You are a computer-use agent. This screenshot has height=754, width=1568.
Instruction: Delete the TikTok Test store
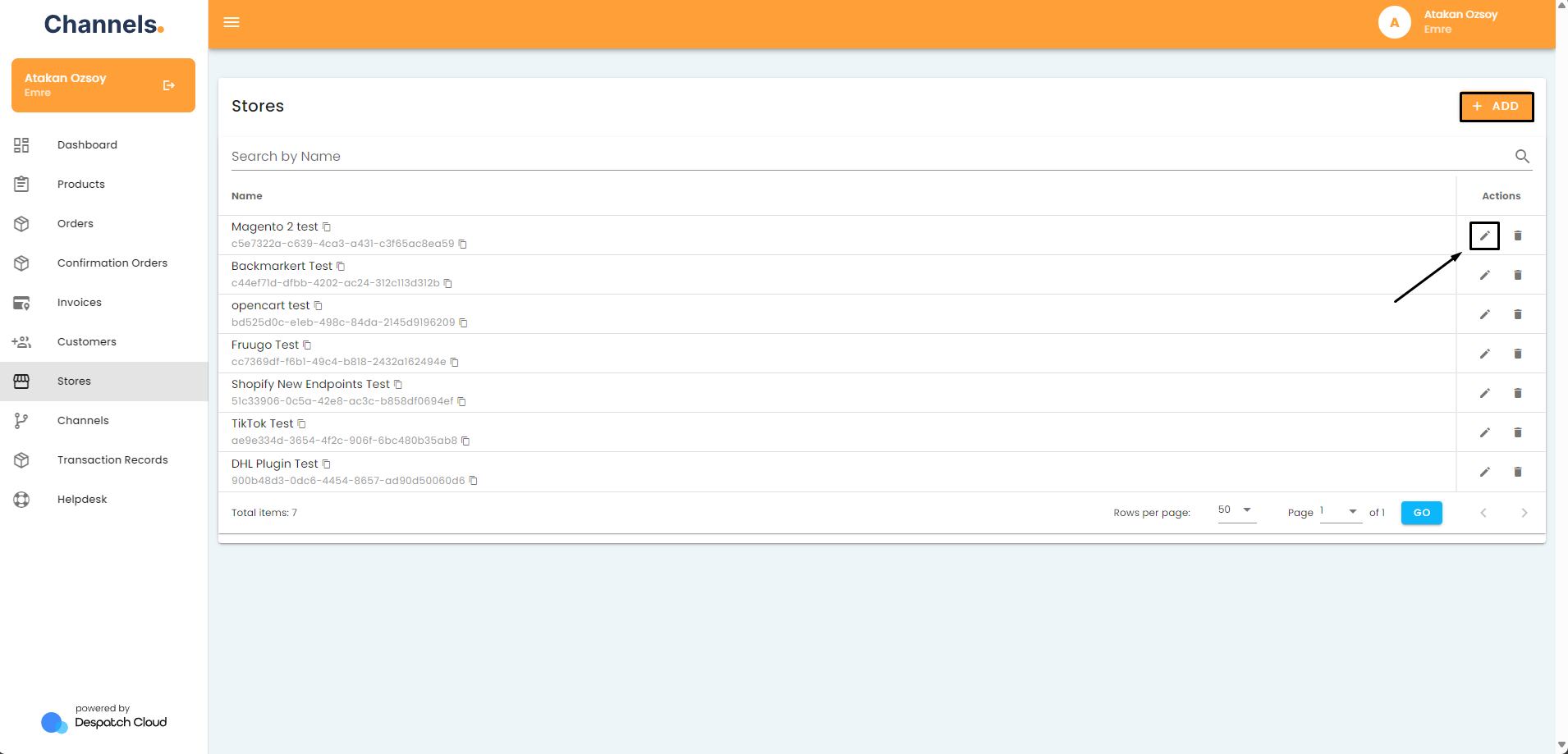pyautogui.click(x=1518, y=432)
